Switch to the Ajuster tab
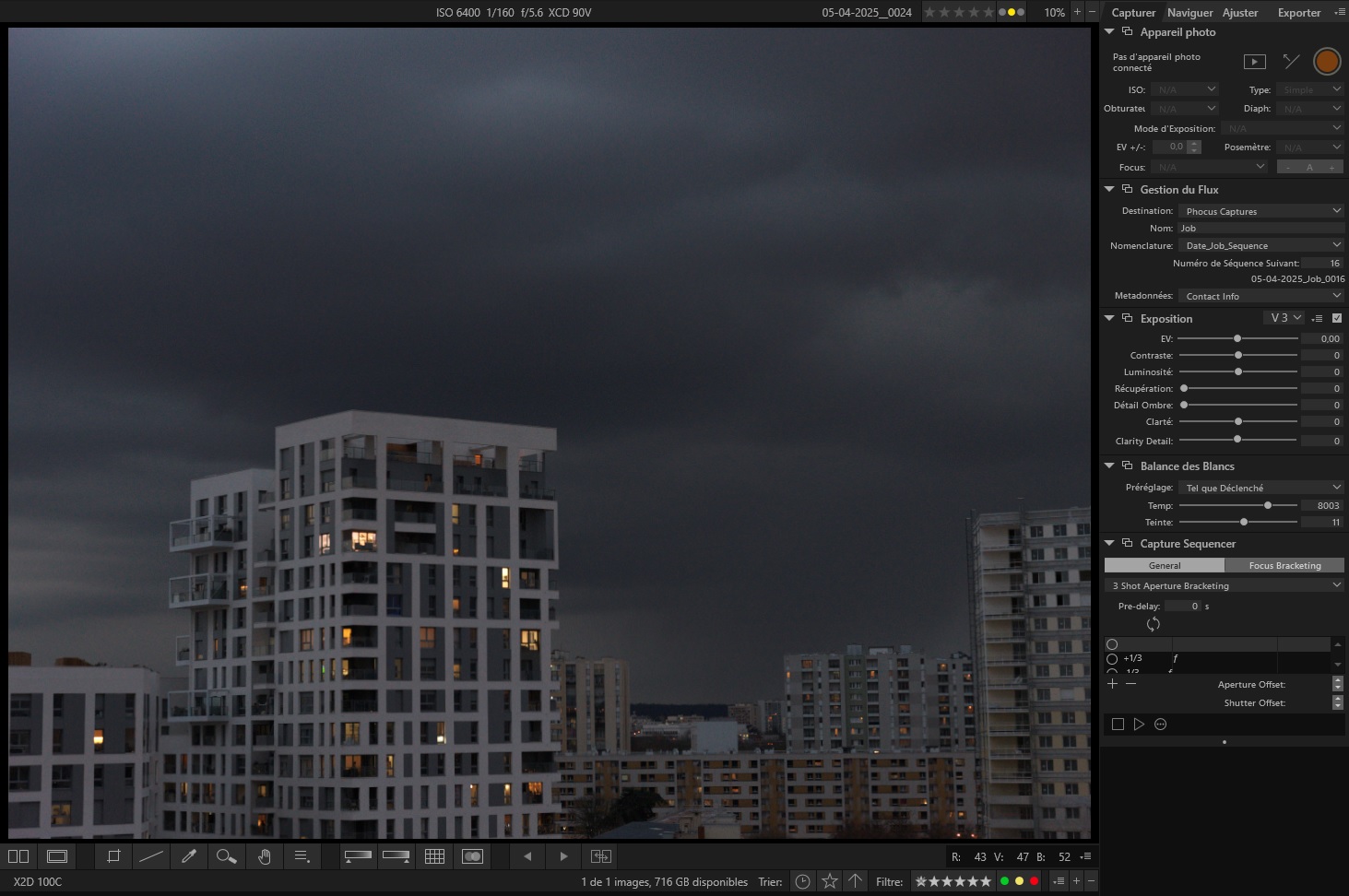The height and width of the screenshot is (896, 1349). [1239, 13]
